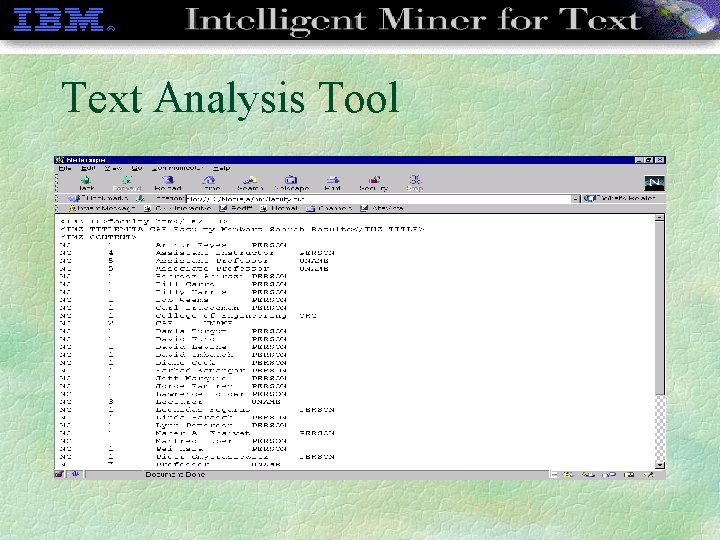The height and width of the screenshot is (540, 720).
Task: Click the 'Document: Done' status text
Action: coord(175,474)
